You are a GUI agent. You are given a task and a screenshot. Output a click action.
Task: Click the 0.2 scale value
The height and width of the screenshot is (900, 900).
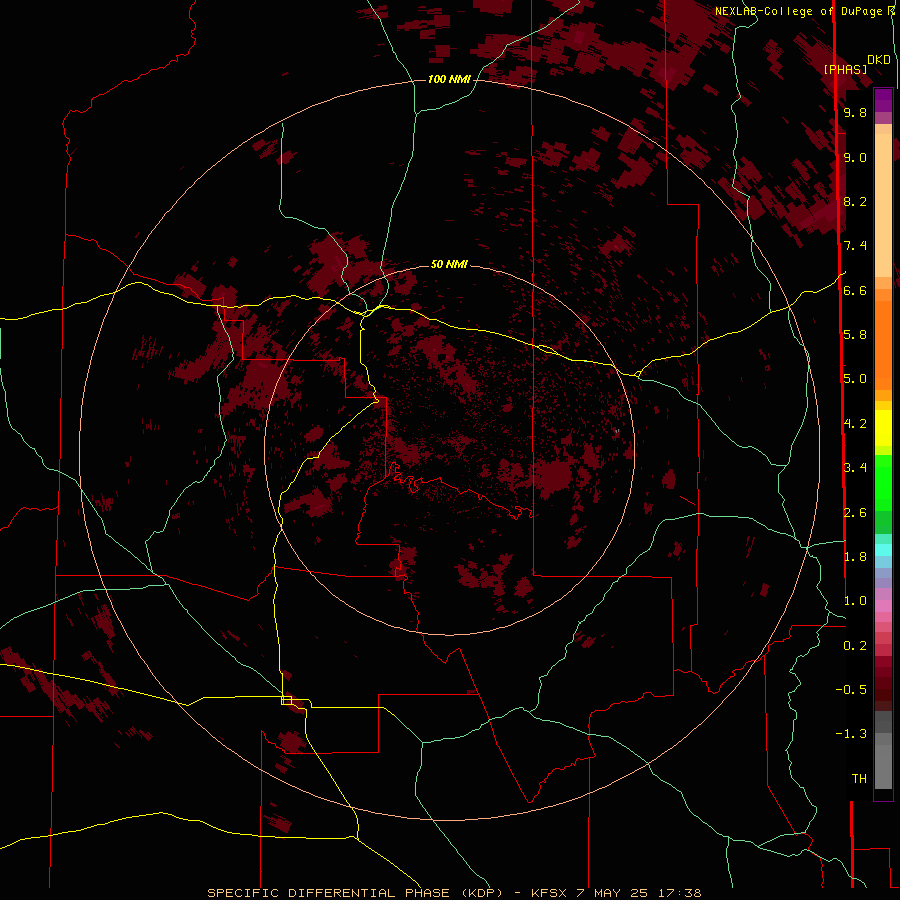(855, 646)
